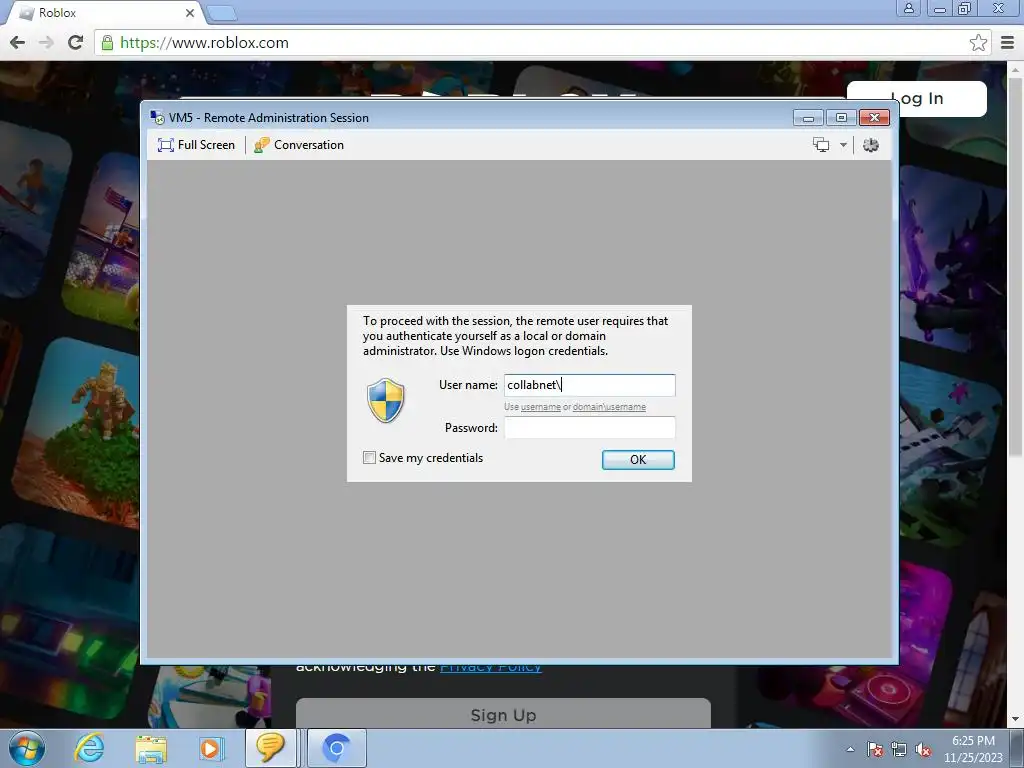This screenshot has width=1024, height=768.
Task: Maximize the VM5 Remote Administration window
Action: (x=841, y=118)
